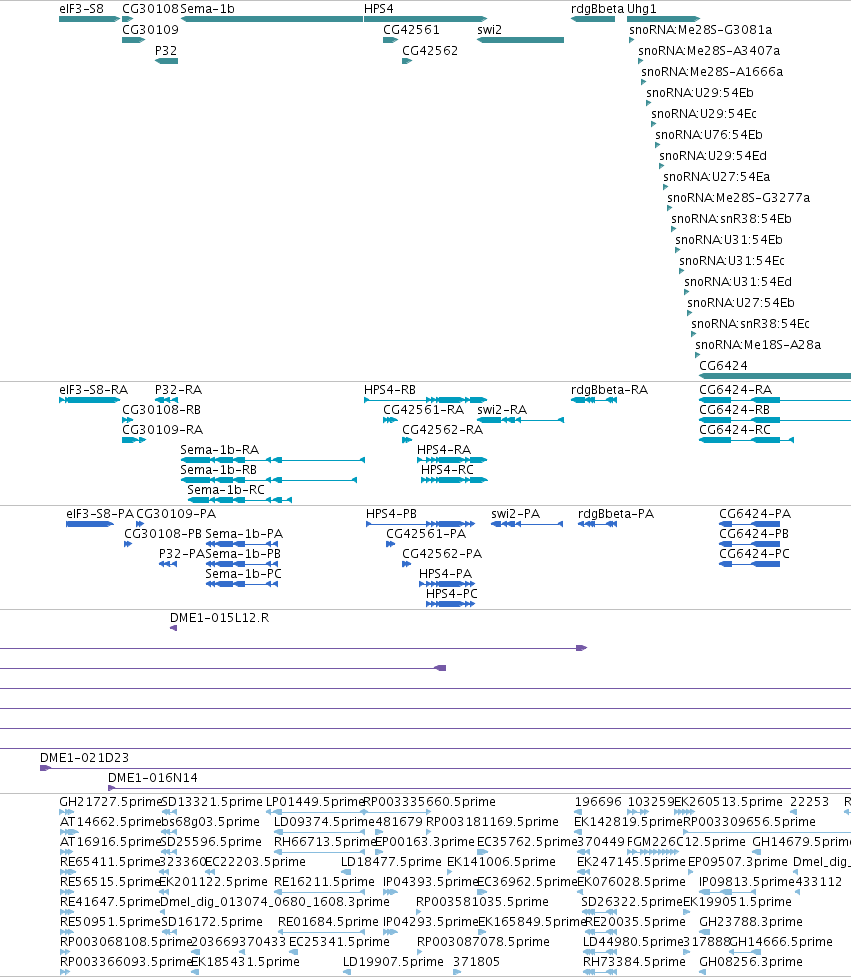851x977 pixels.
Task: Open the HPS4-PB CDS label
Action: pyautogui.click(x=391, y=514)
